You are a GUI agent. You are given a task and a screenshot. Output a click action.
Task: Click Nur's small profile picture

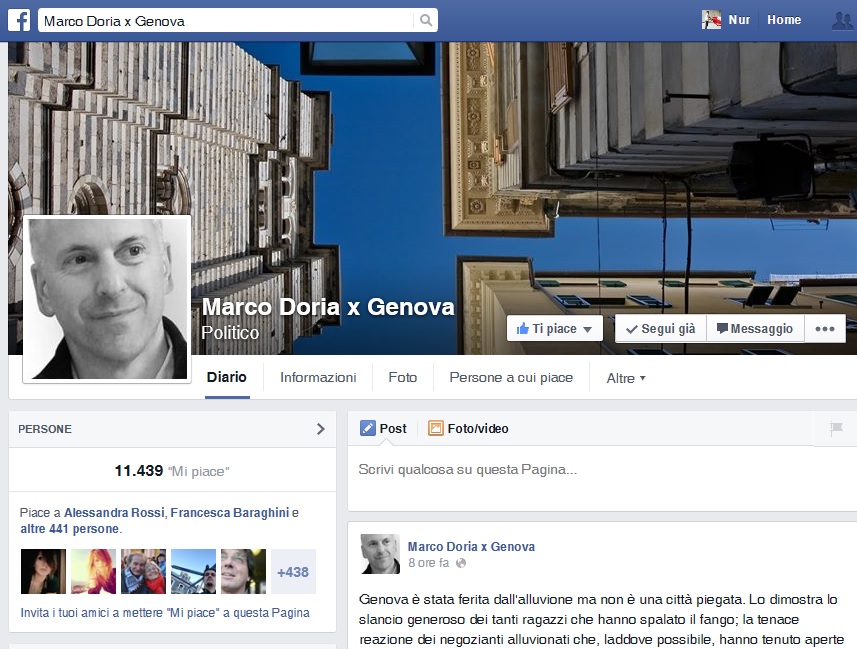click(711, 20)
